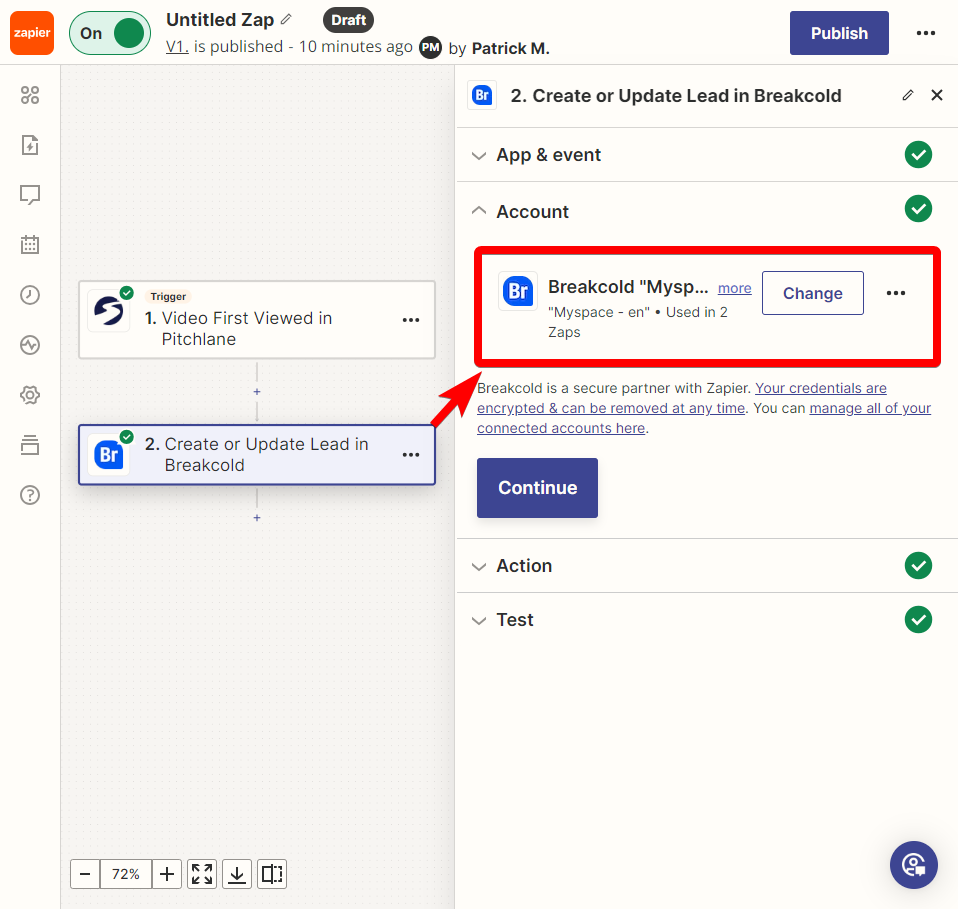
Task: Open the top-right Zap options menu
Action: click(926, 33)
